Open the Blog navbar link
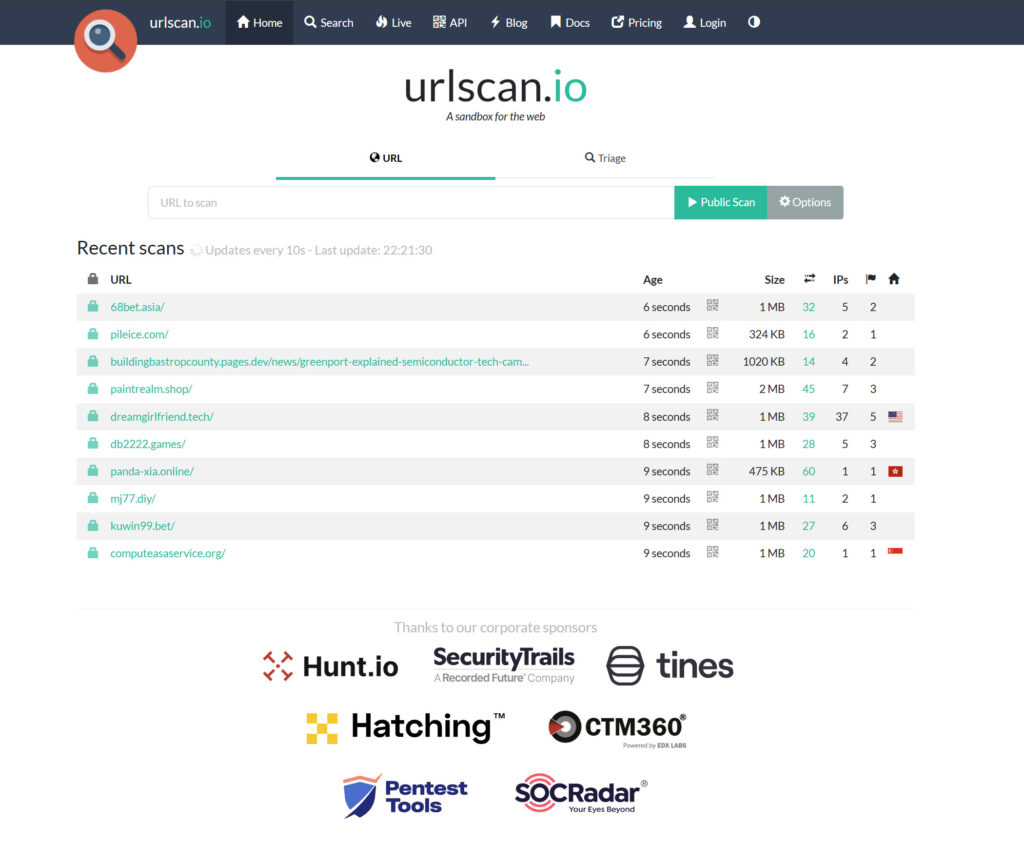1024x843 pixels. click(x=509, y=22)
